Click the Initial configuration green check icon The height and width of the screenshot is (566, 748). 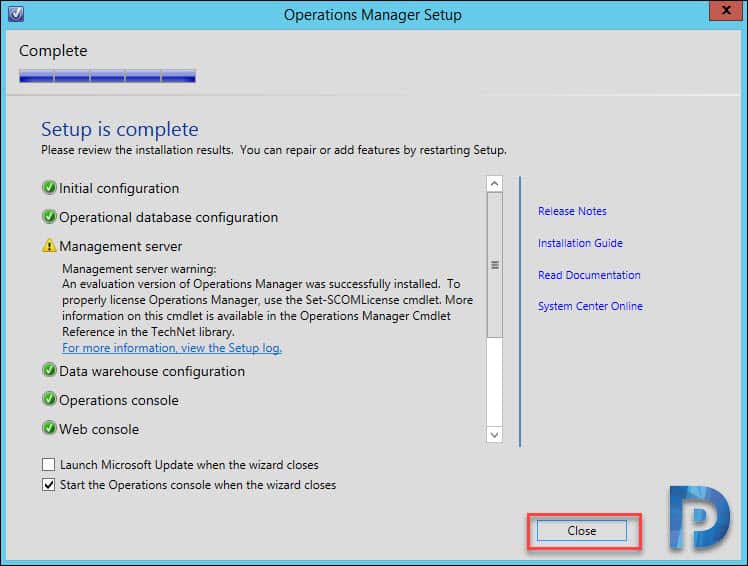coord(49,188)
